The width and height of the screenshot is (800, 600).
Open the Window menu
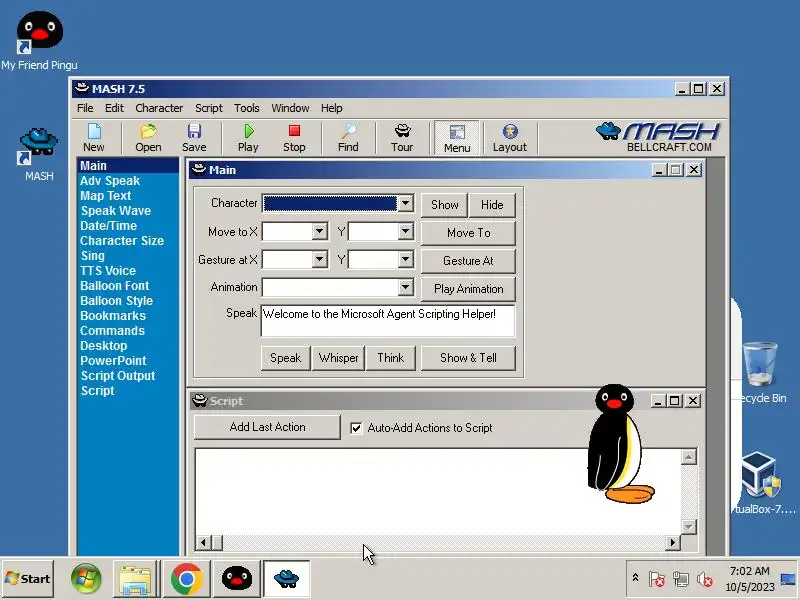[x=290, y=108]
